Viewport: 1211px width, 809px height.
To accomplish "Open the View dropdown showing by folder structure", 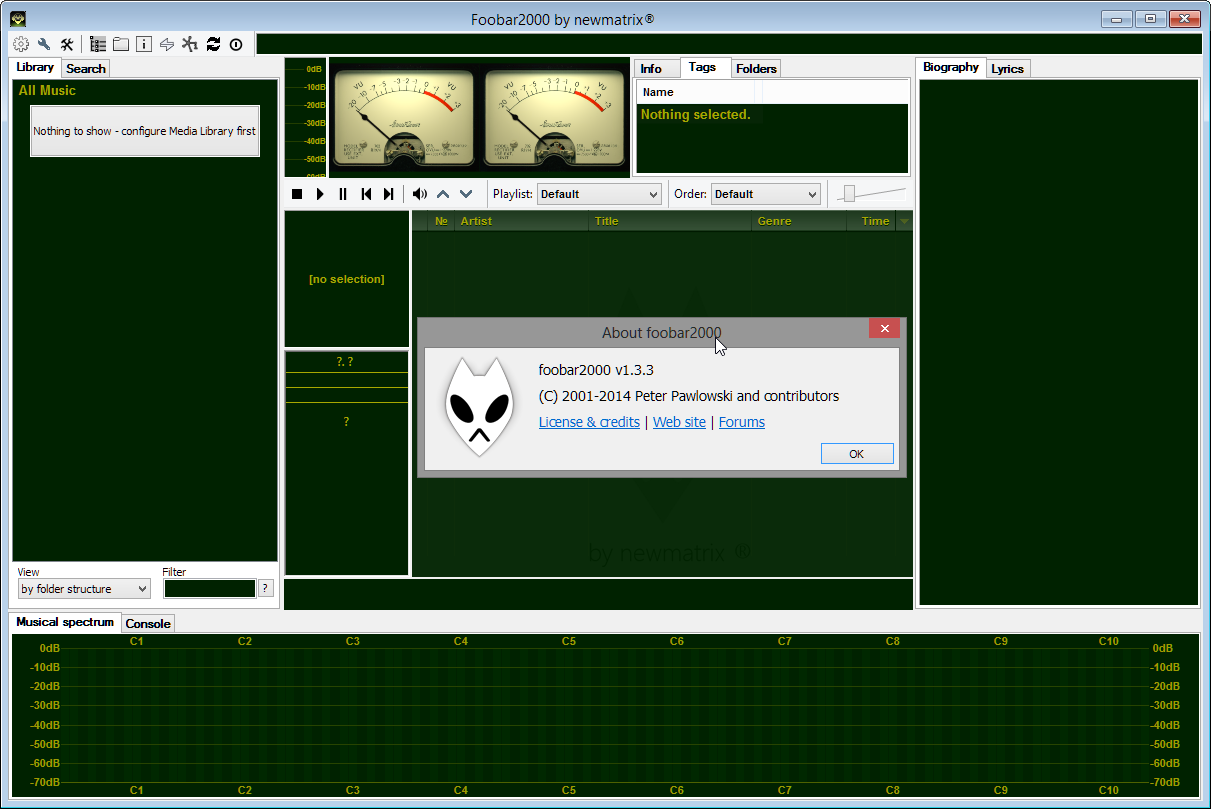I will pyautogui.click(x=83, y=588).
